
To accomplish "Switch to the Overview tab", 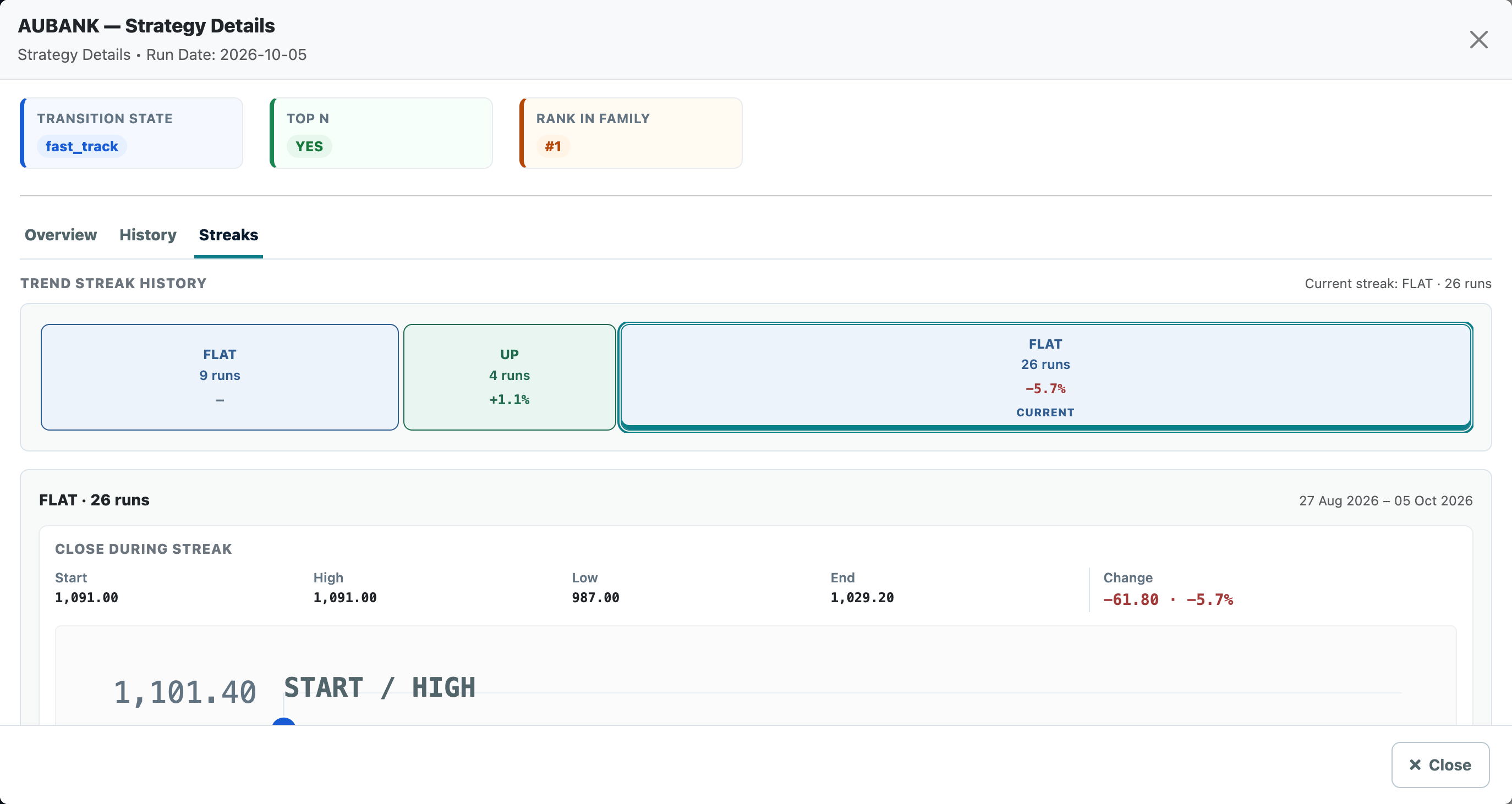I will pyautogui.click(x=61, y=235).
